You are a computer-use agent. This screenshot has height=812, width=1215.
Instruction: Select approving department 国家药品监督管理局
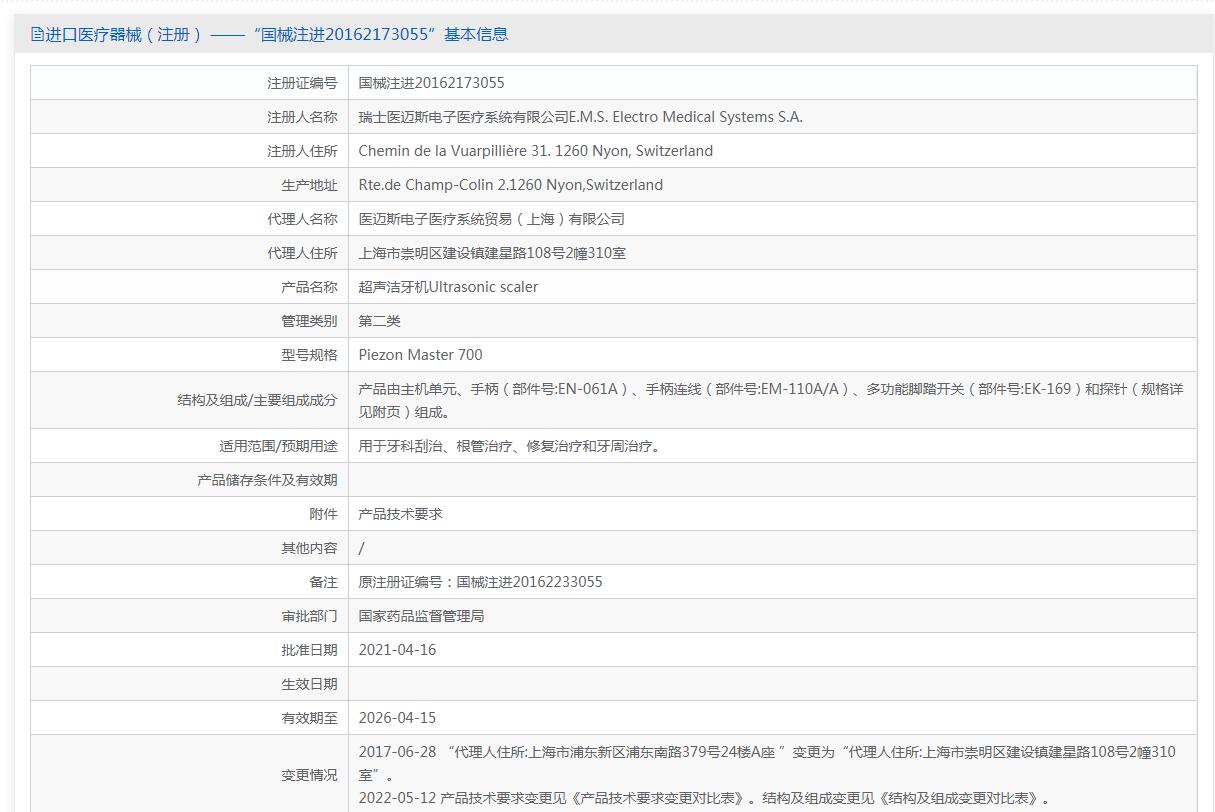(422, 616)
